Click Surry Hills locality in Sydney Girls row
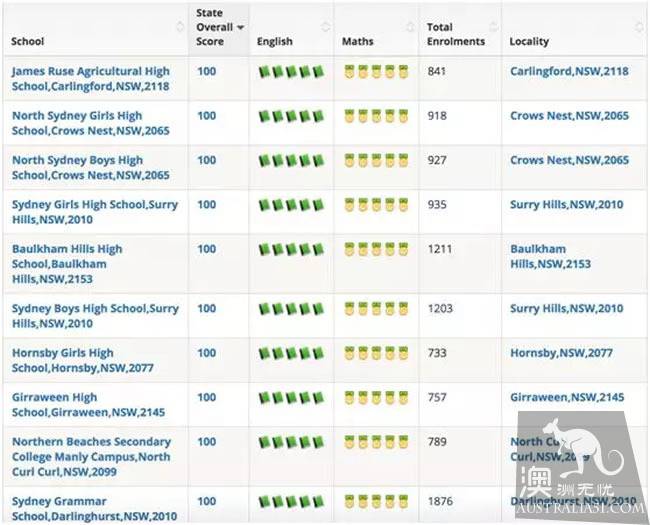Image resolution: width=650 pixels, height=525 pixels. [x=567, y=204]
